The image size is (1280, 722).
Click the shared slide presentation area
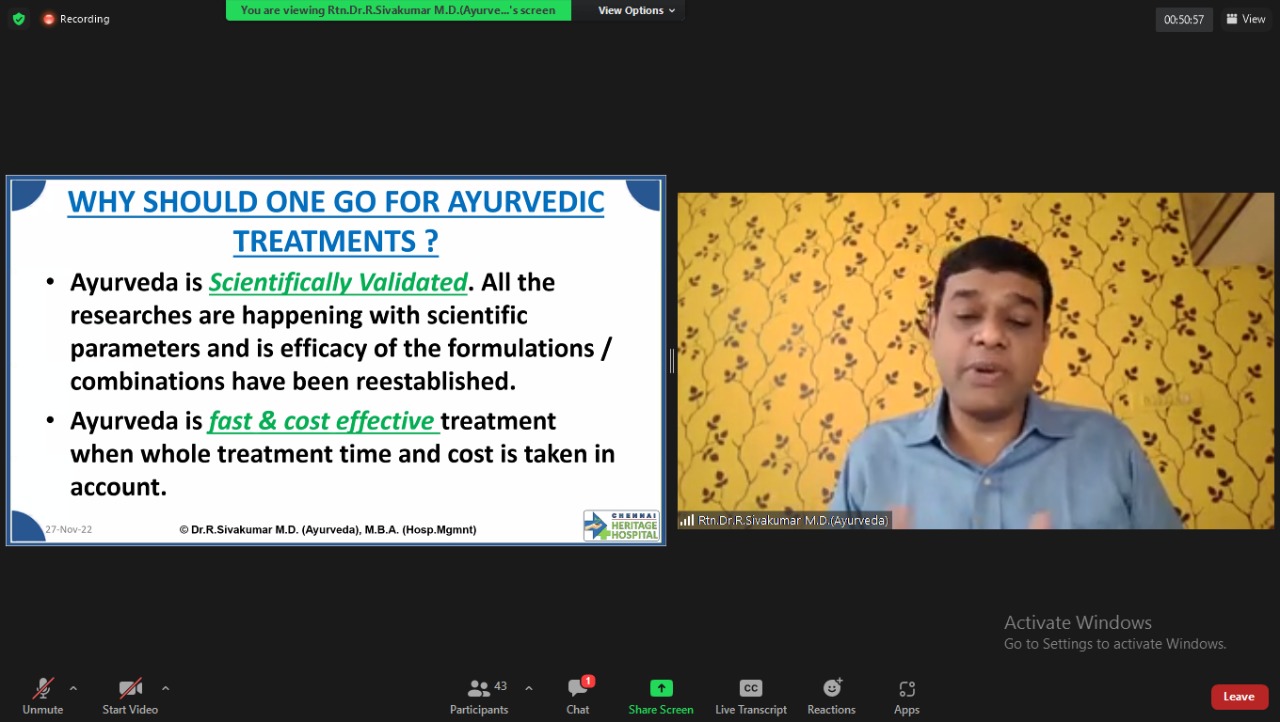click(x=336, y=360)
